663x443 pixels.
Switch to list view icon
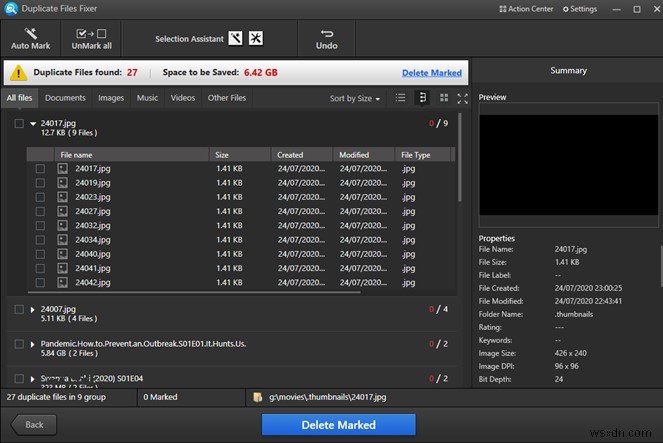(x=400, y=98)
